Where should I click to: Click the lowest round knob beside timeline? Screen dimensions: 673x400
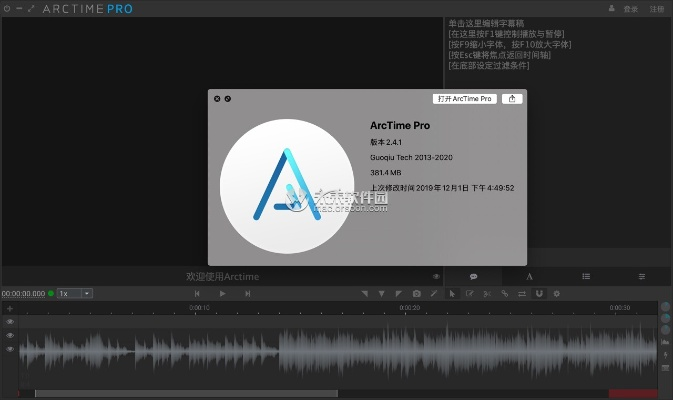[665, 330]
